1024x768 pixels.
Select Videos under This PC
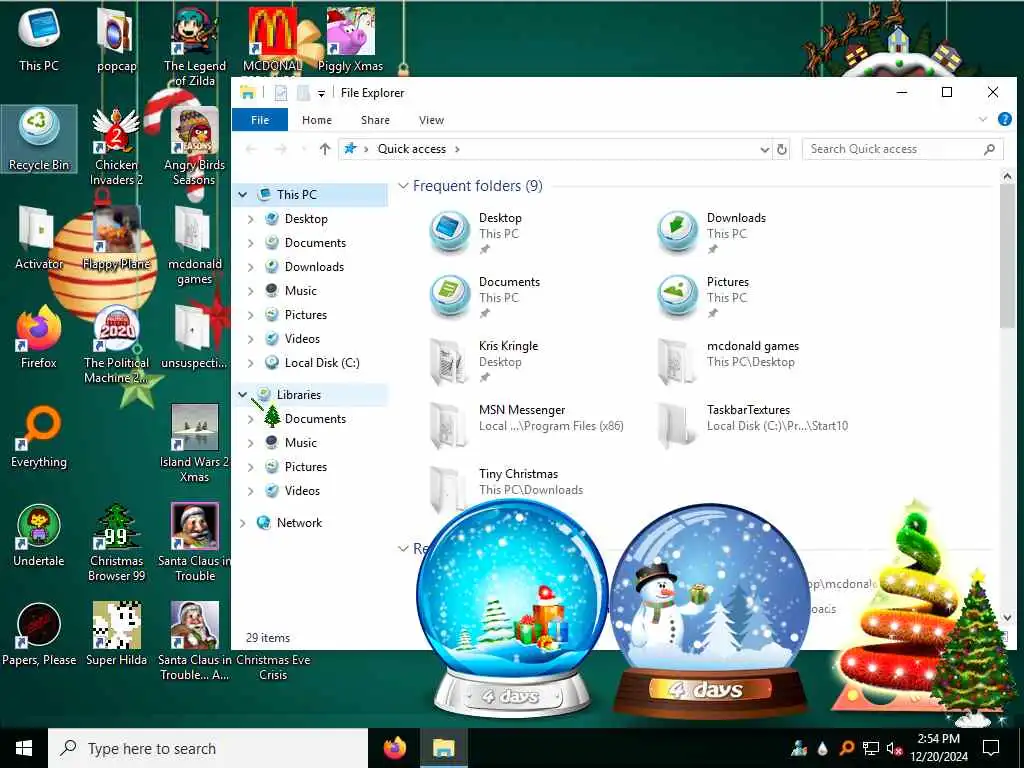pos(302,339)
